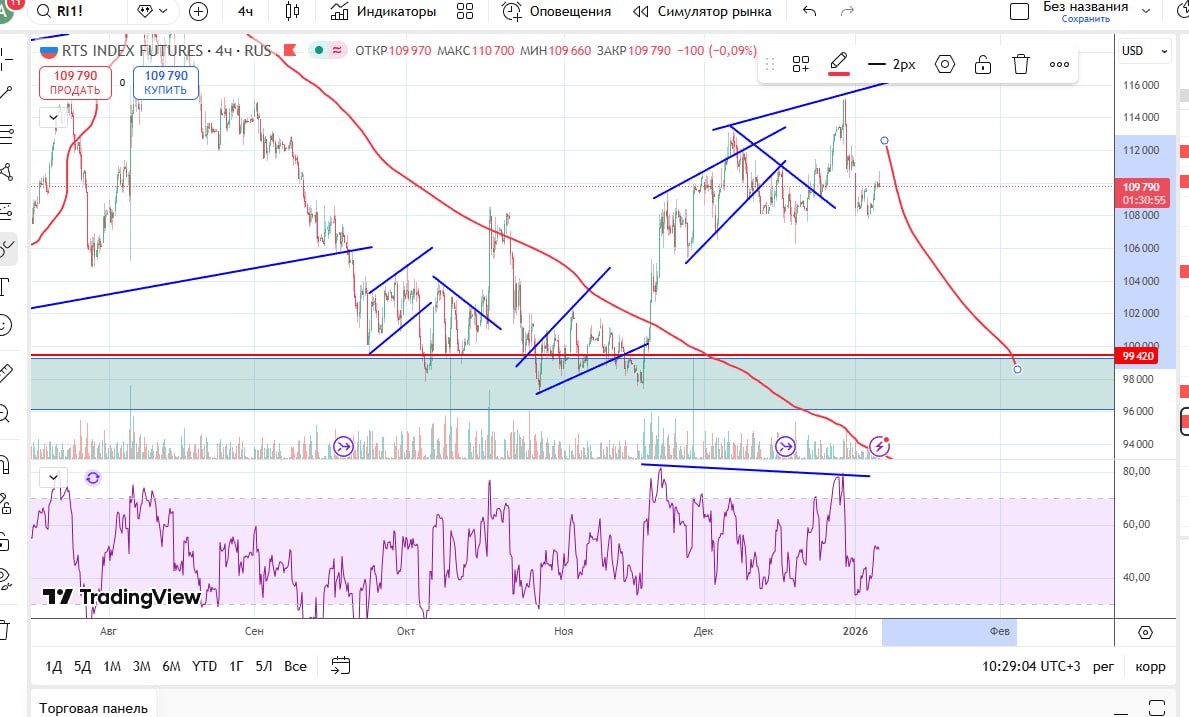This screenshot has height=717, width=1189.
Task: Select the Text tool in left sidebar
Action: coord(6,287)
